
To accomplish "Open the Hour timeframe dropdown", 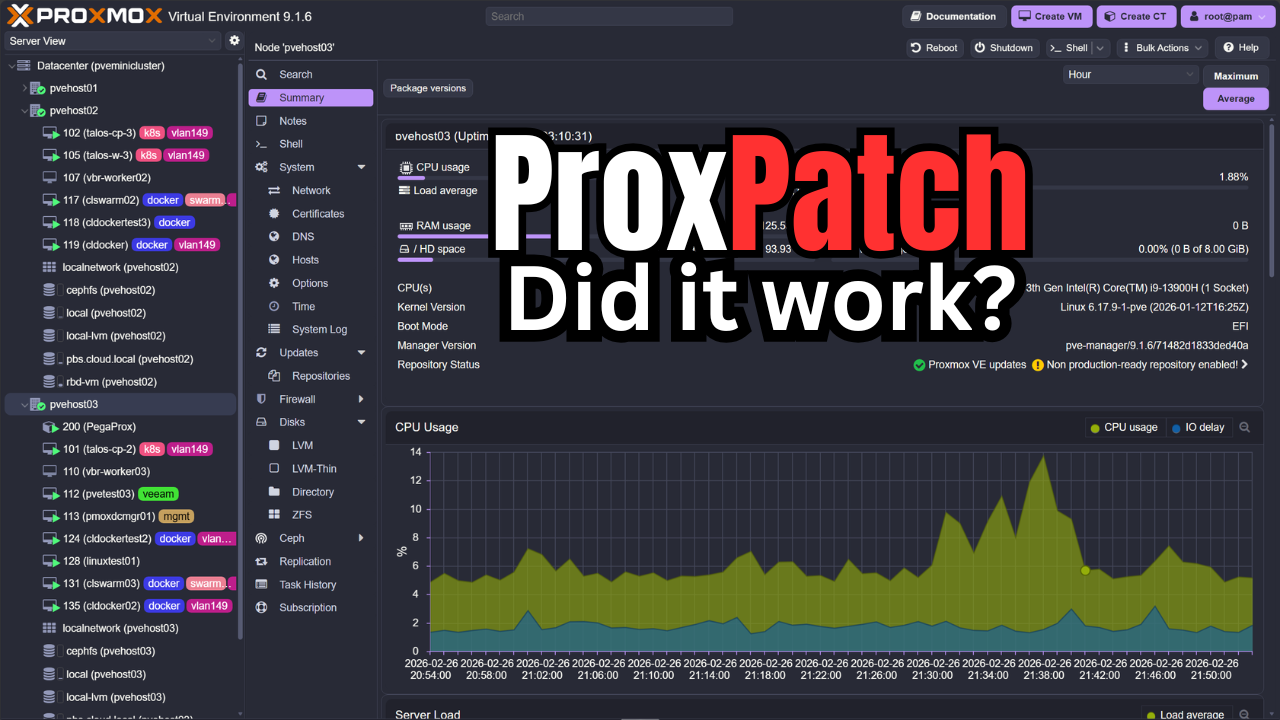I will click(1130, 73).
